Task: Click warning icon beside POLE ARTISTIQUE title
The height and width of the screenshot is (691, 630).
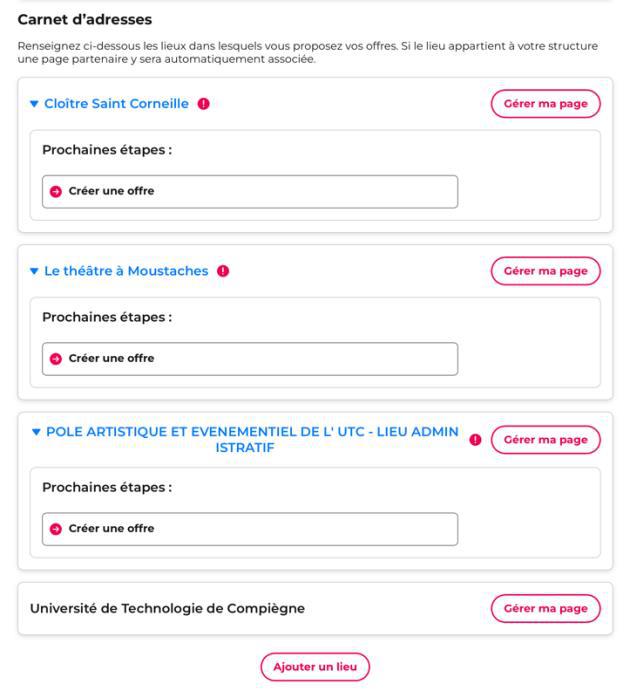Action: [x=475, y=440]
